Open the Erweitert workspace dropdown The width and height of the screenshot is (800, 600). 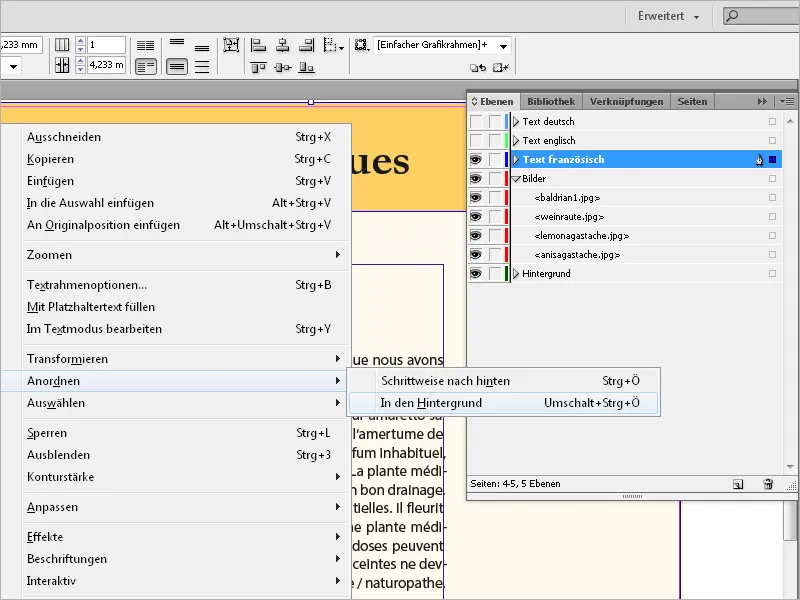coord(668,16)
